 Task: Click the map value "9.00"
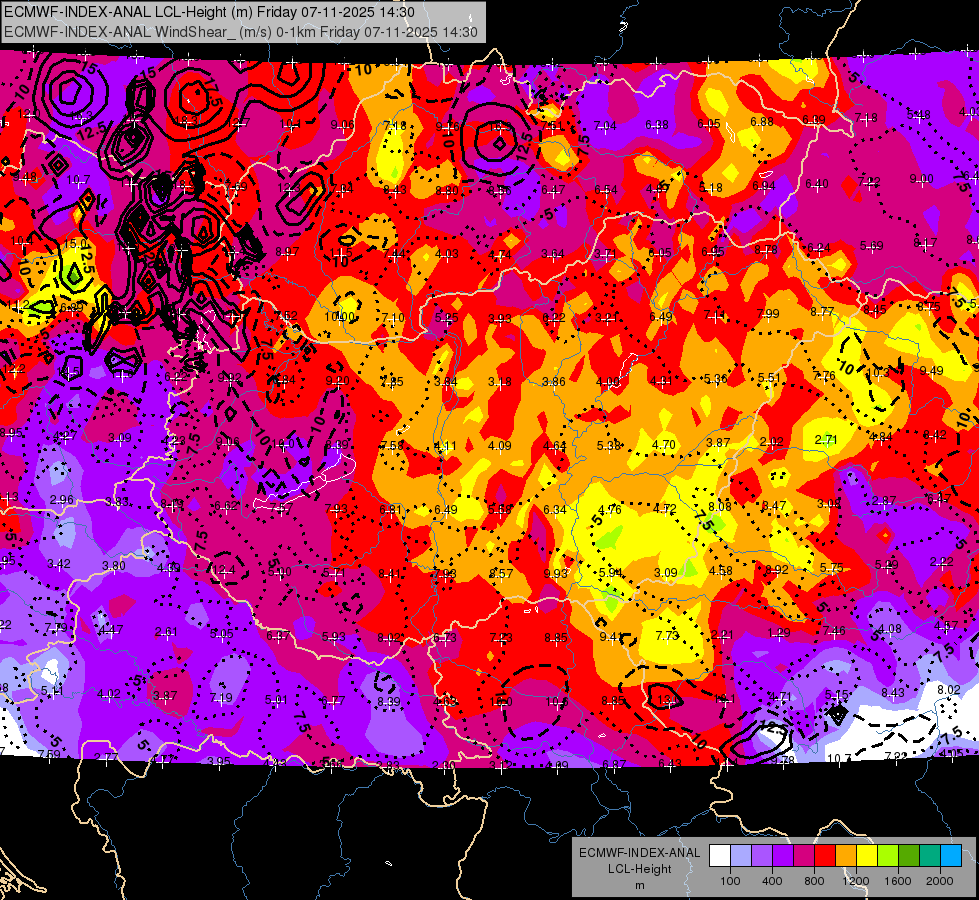point(922,179)
